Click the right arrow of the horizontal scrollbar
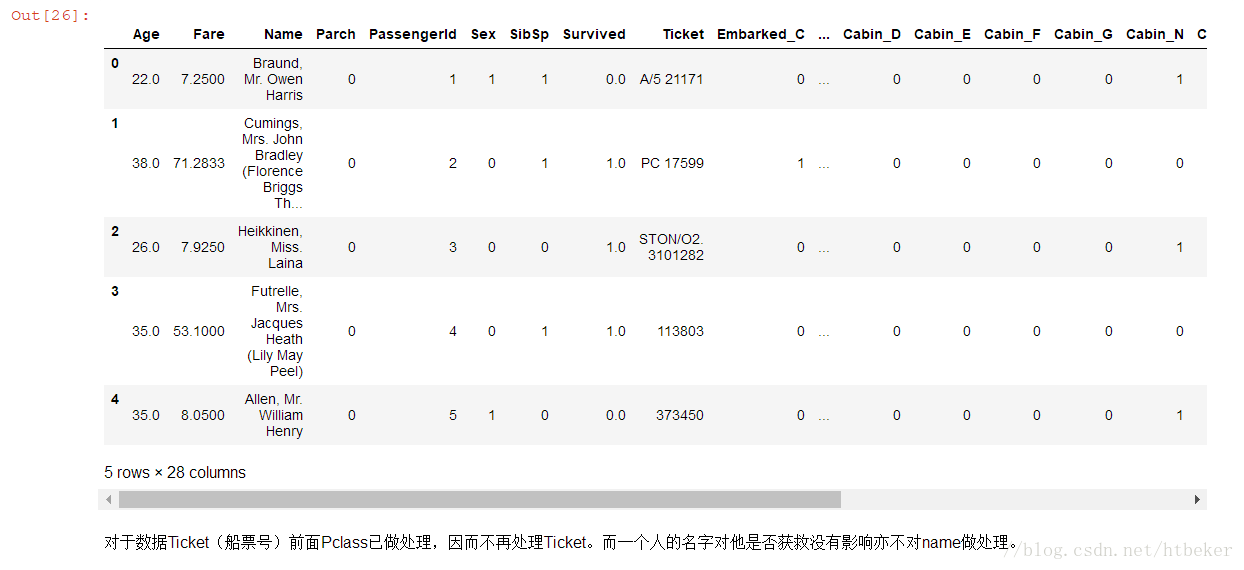 1197,499
